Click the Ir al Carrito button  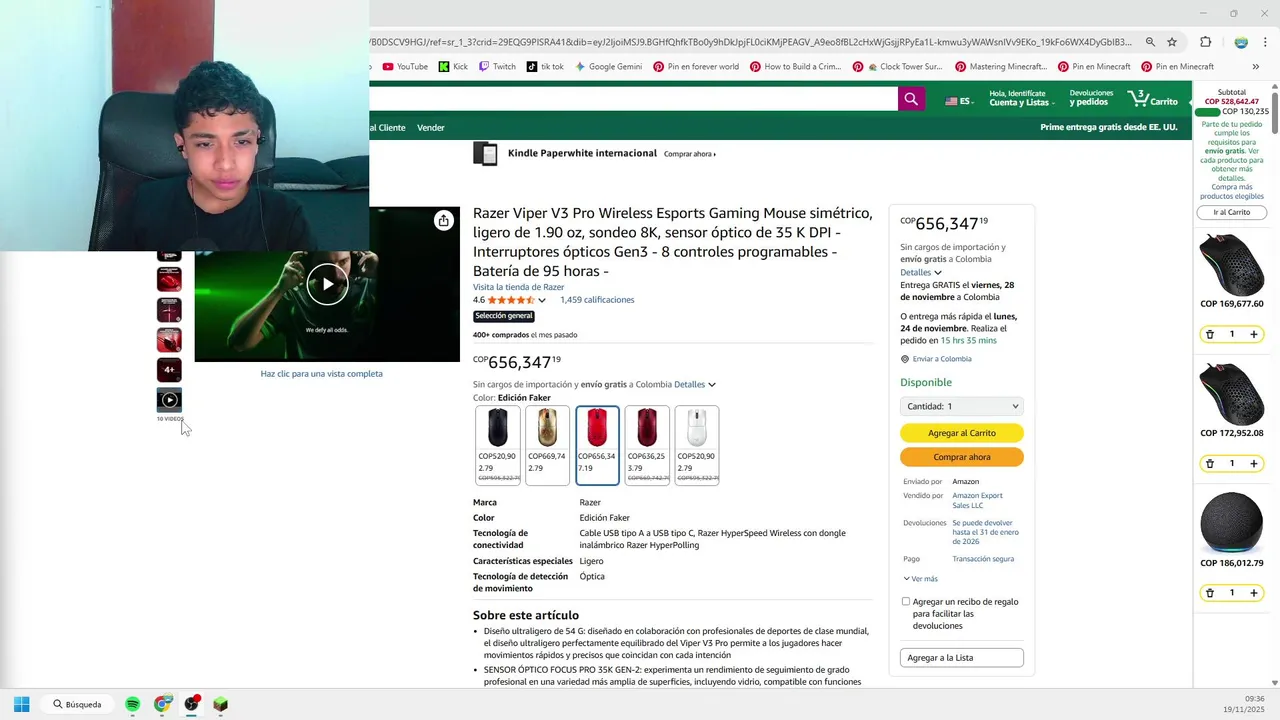pyautogui.click(x=1232, y=212)
